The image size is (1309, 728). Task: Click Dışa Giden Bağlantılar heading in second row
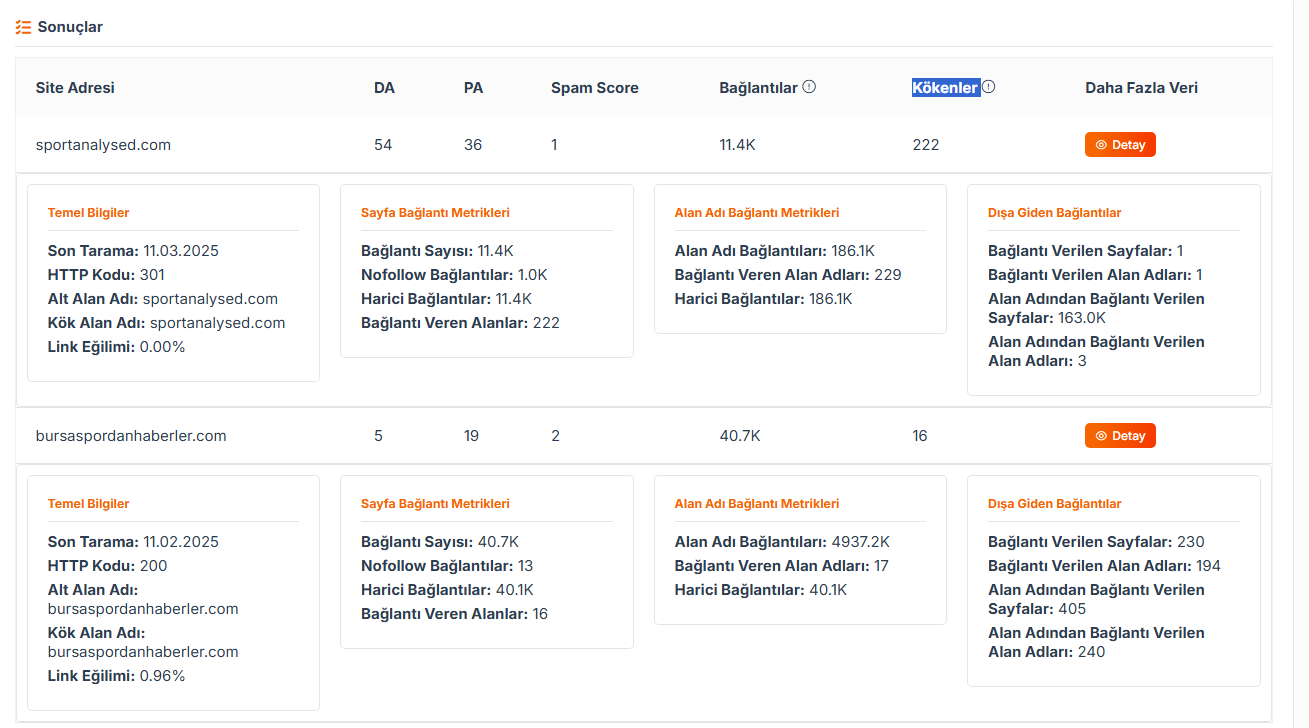(x=1054, y=504)
